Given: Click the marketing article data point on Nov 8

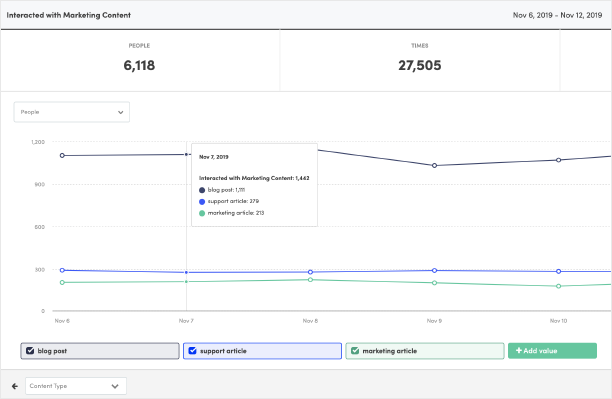Looking at the screenshot, I should [x=310, y=280].
